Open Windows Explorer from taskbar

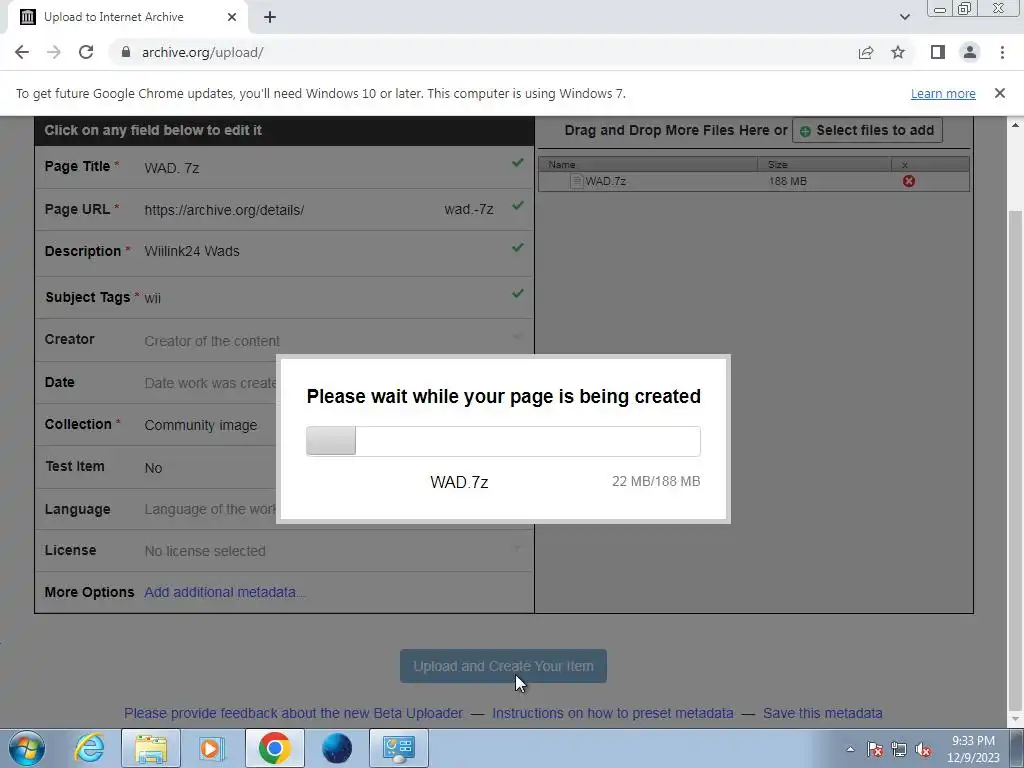coord(151,748)
